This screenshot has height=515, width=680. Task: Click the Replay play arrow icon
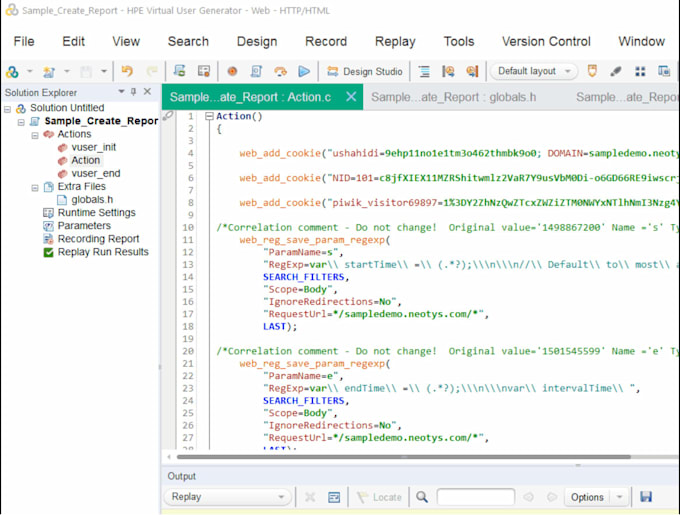point(304,72)
